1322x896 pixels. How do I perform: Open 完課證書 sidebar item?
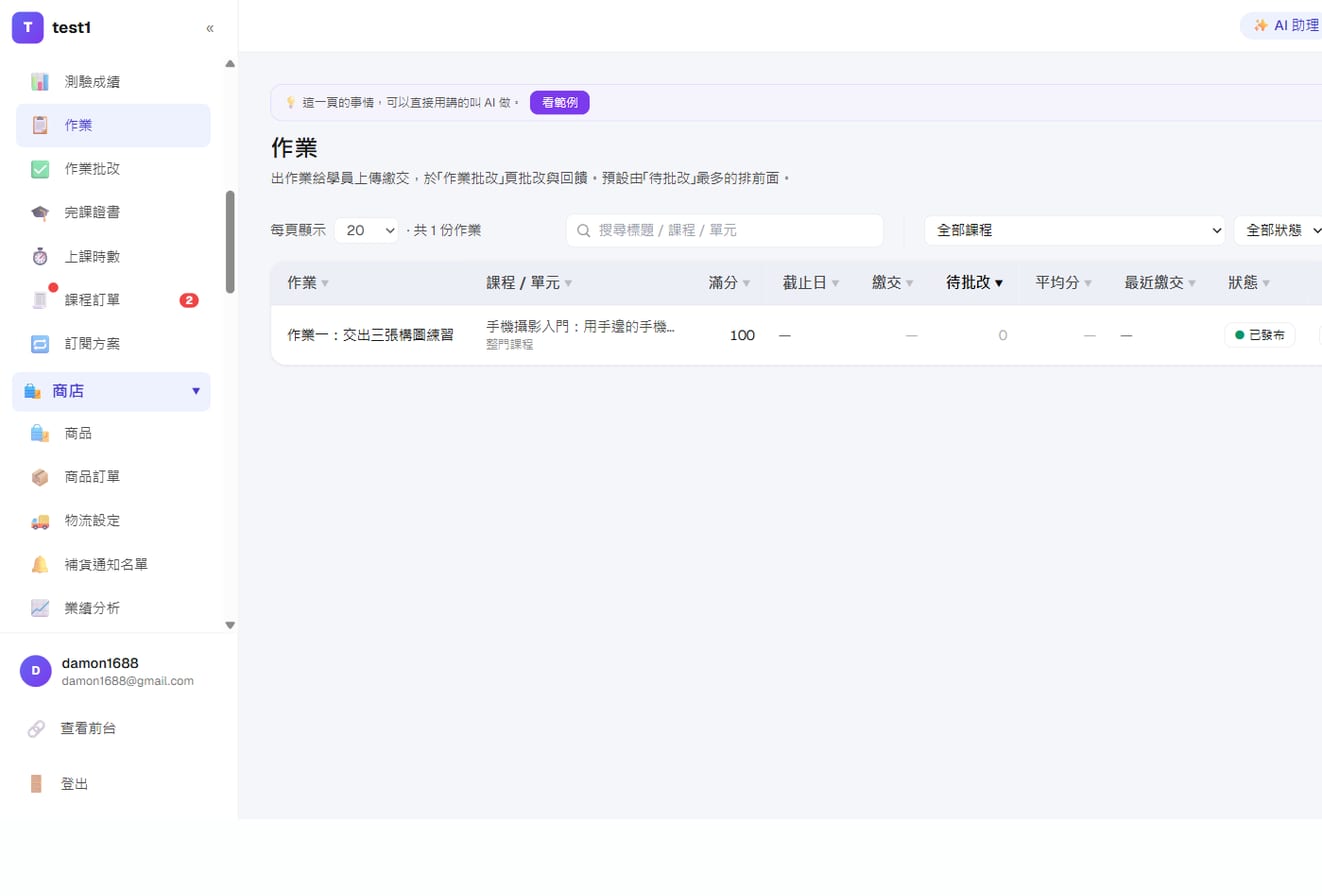pyautogui.click(x=113, y=213)
